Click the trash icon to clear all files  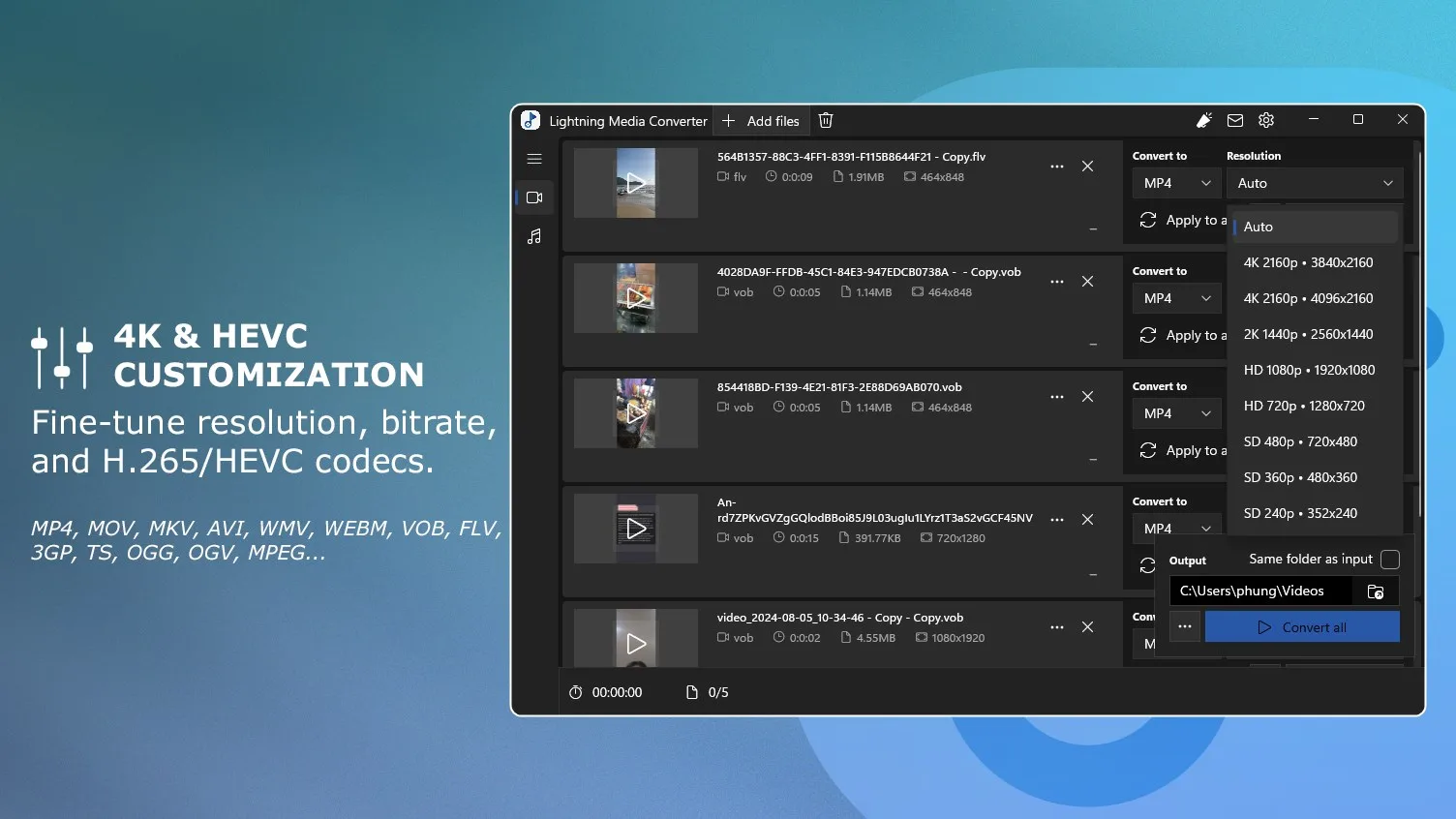coord(826,121)
